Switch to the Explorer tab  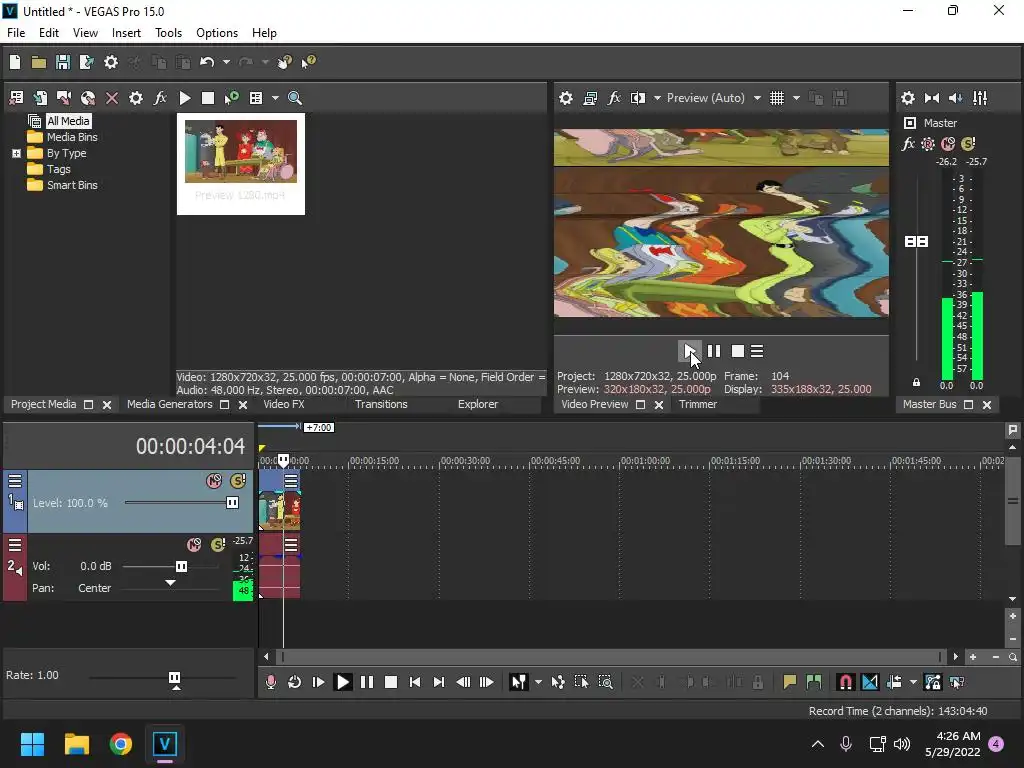[477, 404]
